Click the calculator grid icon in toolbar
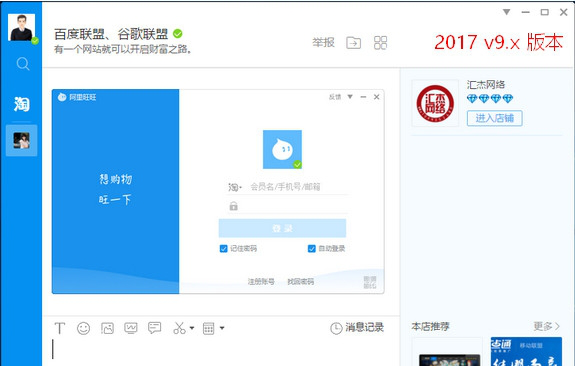 209,328
